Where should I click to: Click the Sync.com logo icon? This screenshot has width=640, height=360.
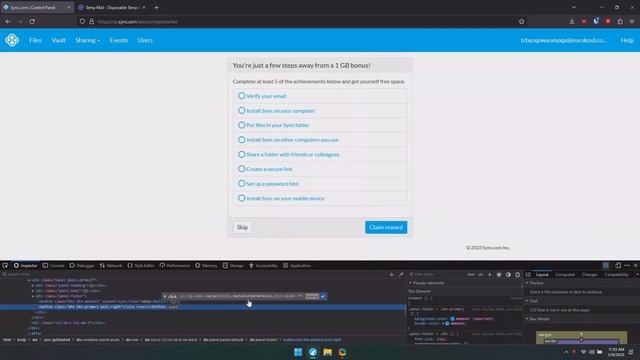pyautogui.click(x=12, y=40)
